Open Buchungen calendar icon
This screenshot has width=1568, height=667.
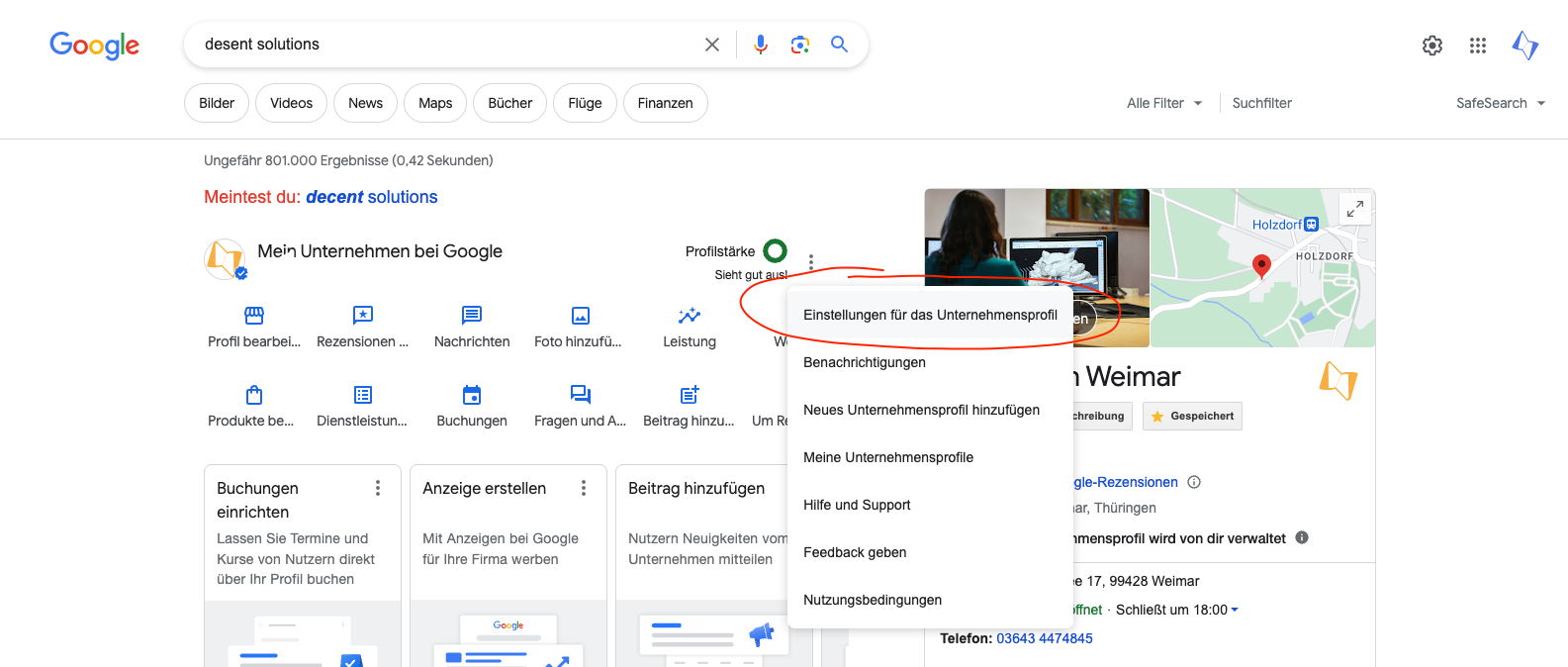coord(472,395)
